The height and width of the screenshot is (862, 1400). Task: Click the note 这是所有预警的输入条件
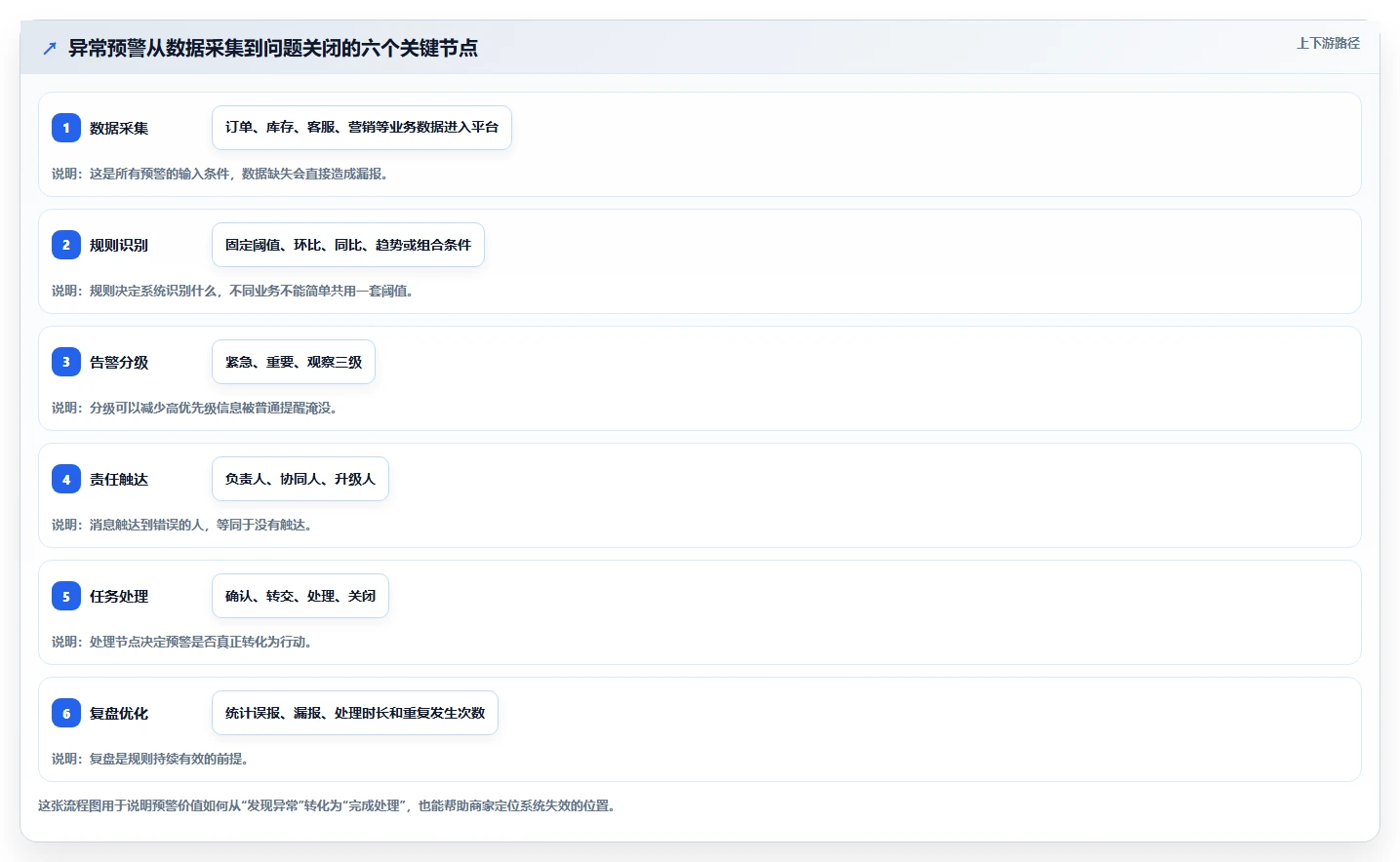pyautogui.click(x=221, y=174)
